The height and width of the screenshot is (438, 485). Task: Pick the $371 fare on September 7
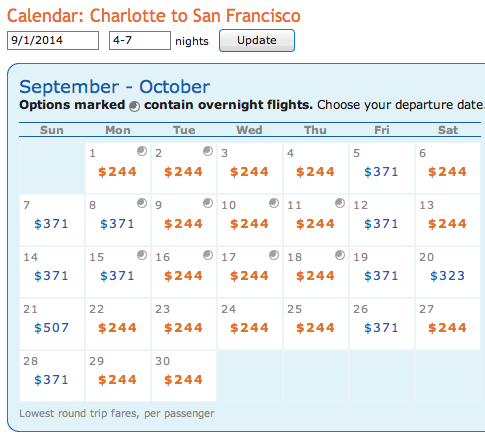click(x=51, y=224)
